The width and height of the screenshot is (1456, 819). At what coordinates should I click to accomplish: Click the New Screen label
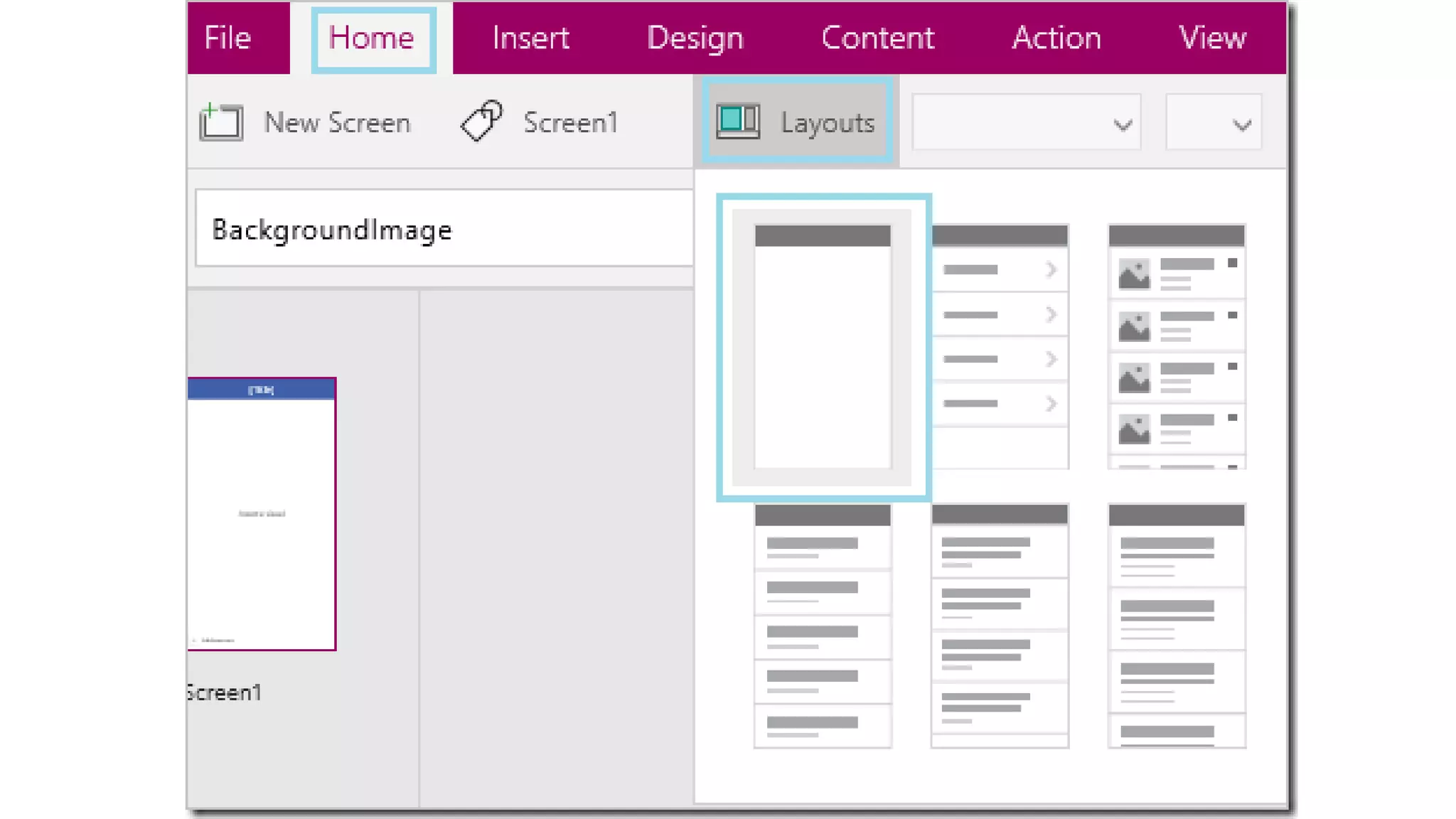tap(337, 123)
